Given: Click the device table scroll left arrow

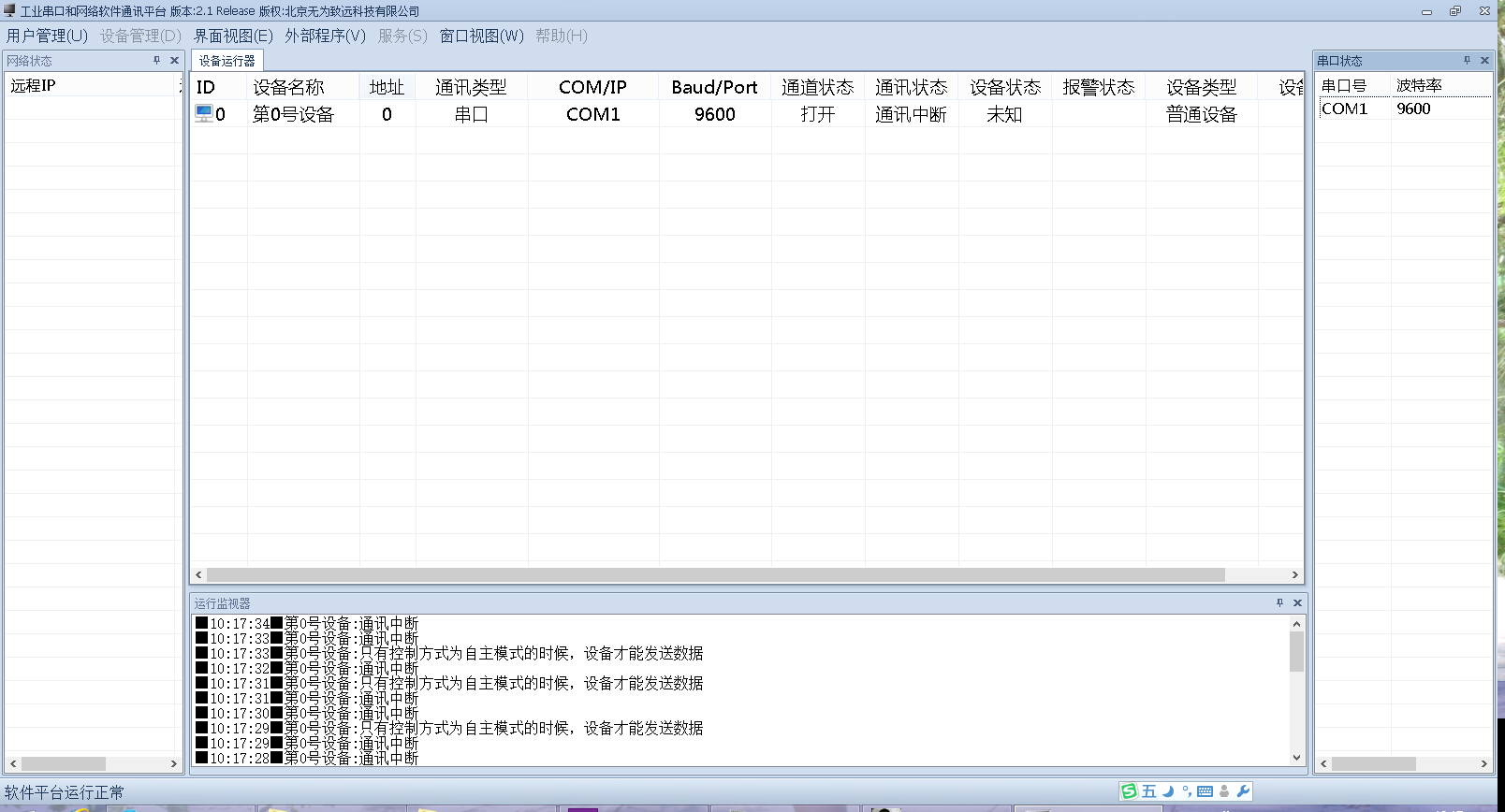Looking at the screenshot, I should (x=198, y=574).
